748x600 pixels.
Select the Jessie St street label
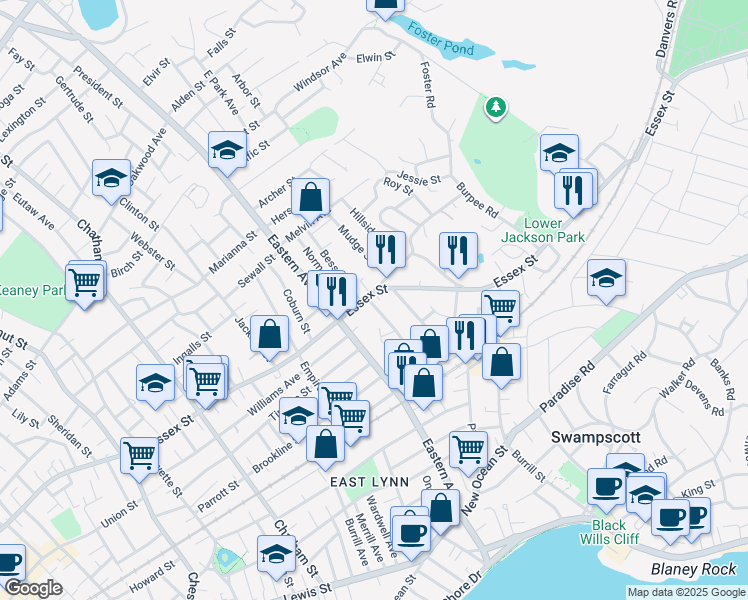click(419, 178)
